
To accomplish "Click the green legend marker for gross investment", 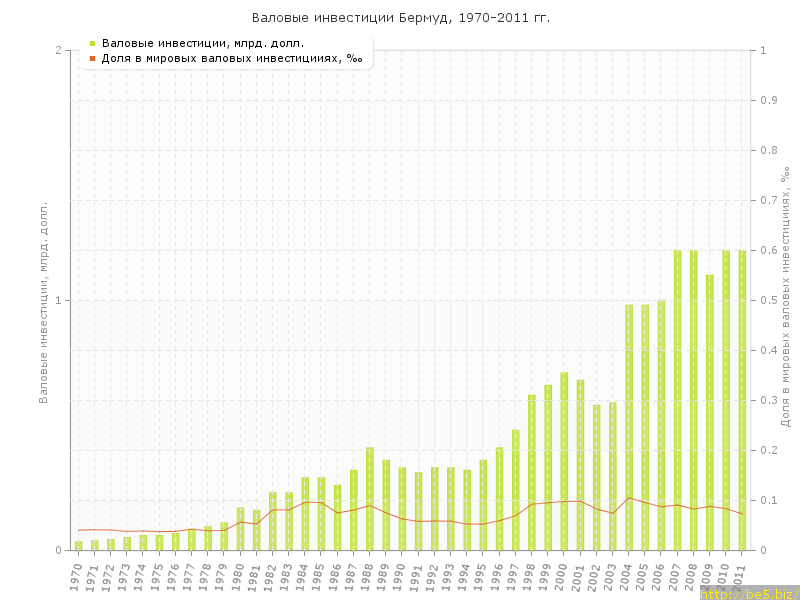I will pyautogui.click(x=92, y=43).
